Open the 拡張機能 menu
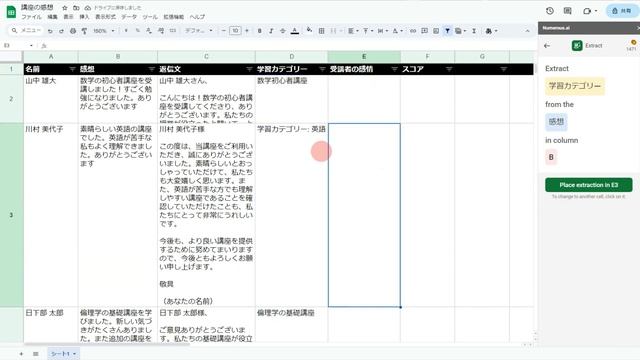Image resolution: width=640 pixels, height=360 pixels. pos(173,17)
